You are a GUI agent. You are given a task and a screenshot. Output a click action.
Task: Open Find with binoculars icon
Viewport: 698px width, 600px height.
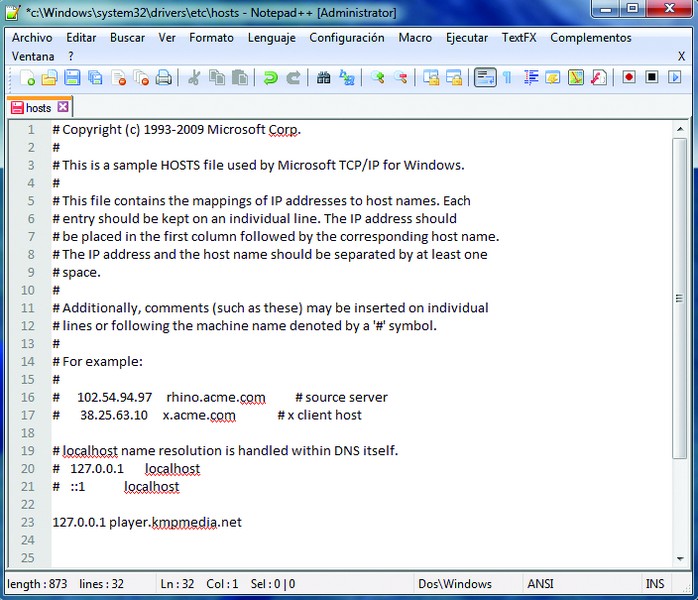pyautogui.click(x=324, y=78)
